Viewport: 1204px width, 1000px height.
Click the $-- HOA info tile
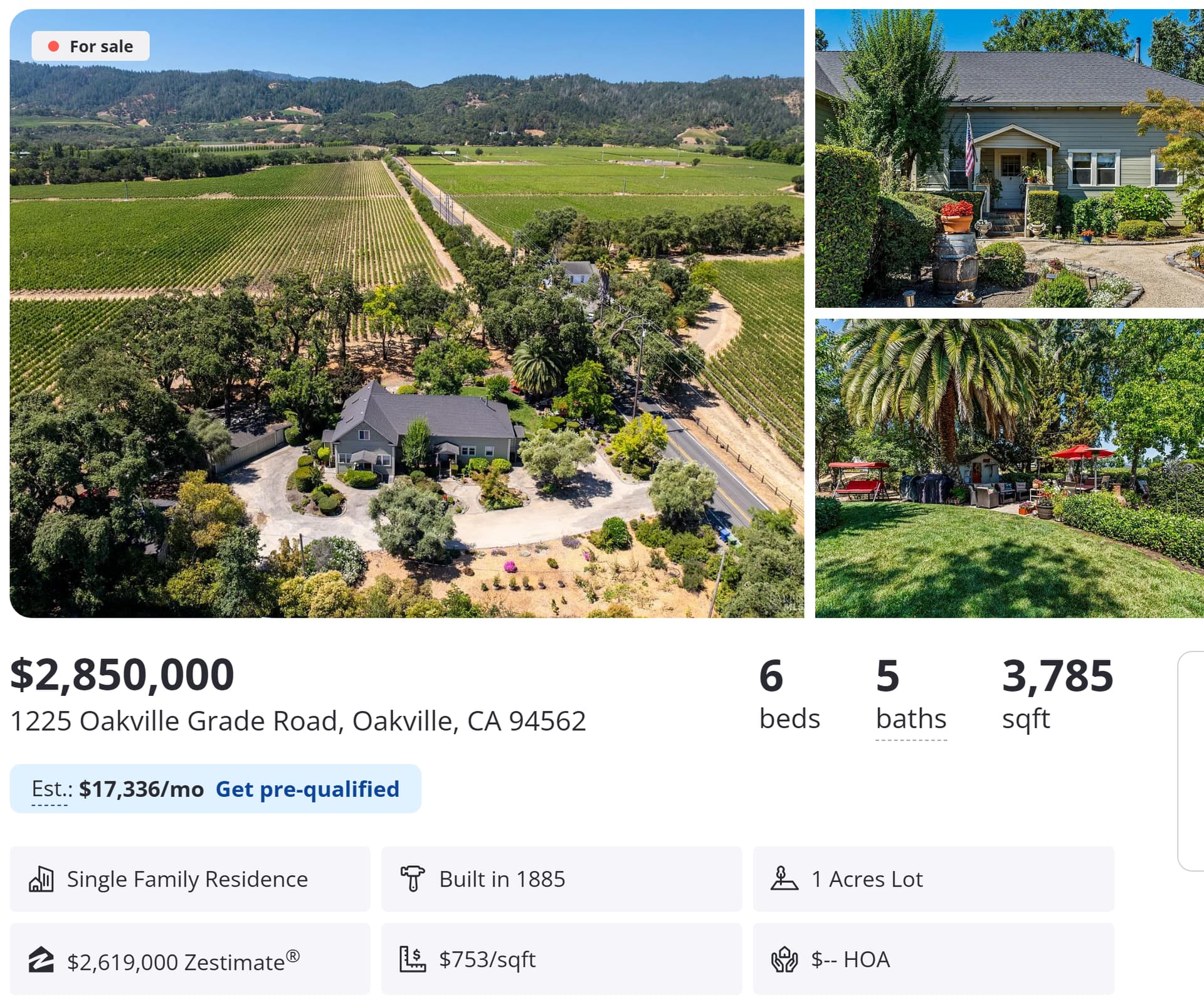[933, 959]
